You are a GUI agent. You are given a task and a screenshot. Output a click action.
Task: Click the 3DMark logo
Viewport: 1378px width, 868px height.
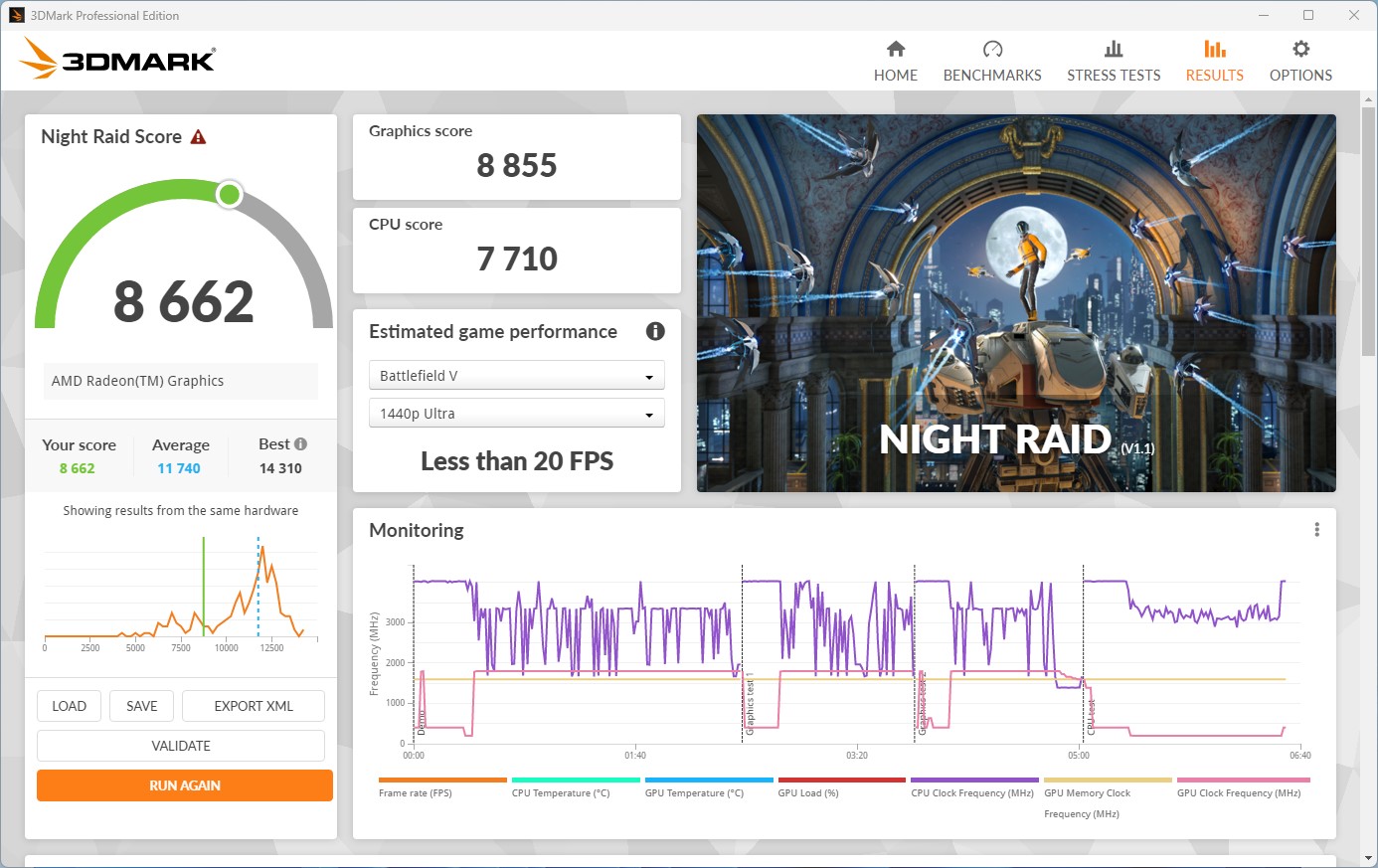(x=118, y=60)
